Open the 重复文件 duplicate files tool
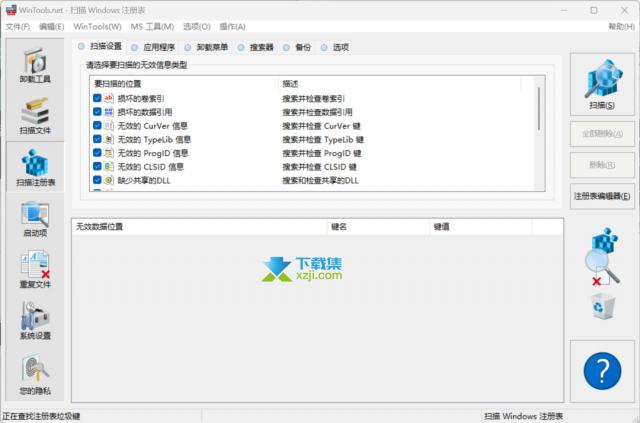The height and width of the screenshot is (423, 640). (35, 270)
